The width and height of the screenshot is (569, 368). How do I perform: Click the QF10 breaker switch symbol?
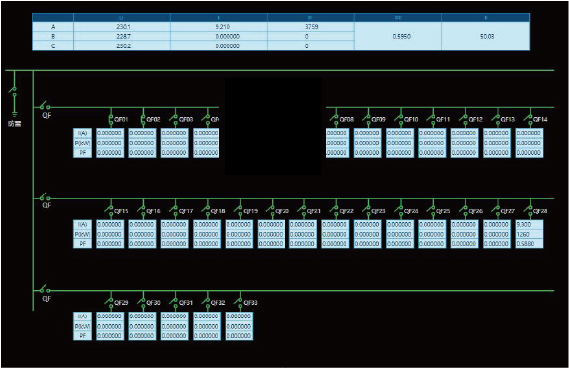pyautogui.click(x=399, y=119)
